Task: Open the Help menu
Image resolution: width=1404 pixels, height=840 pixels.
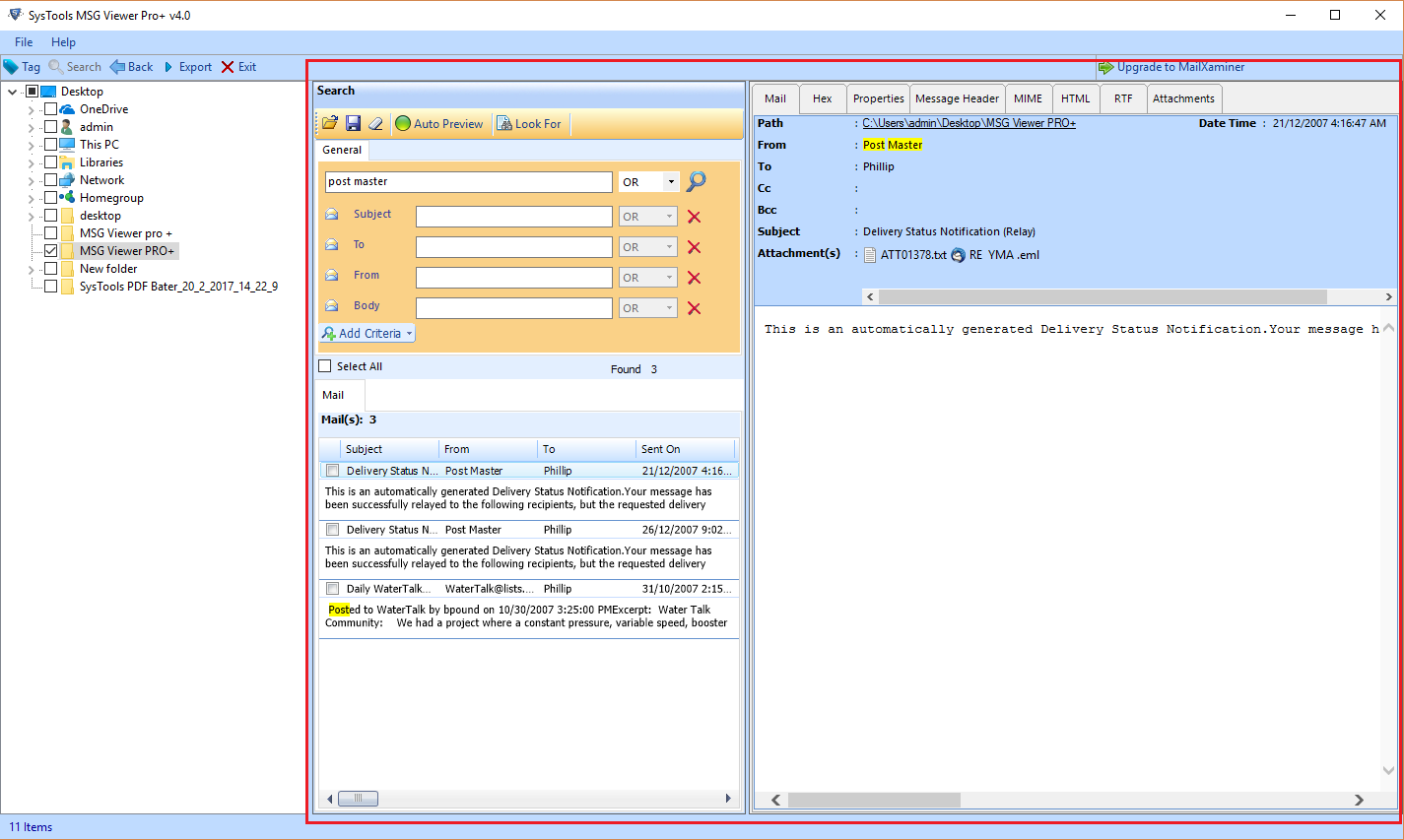Action: pyautogui.click(x=63, y=42)
